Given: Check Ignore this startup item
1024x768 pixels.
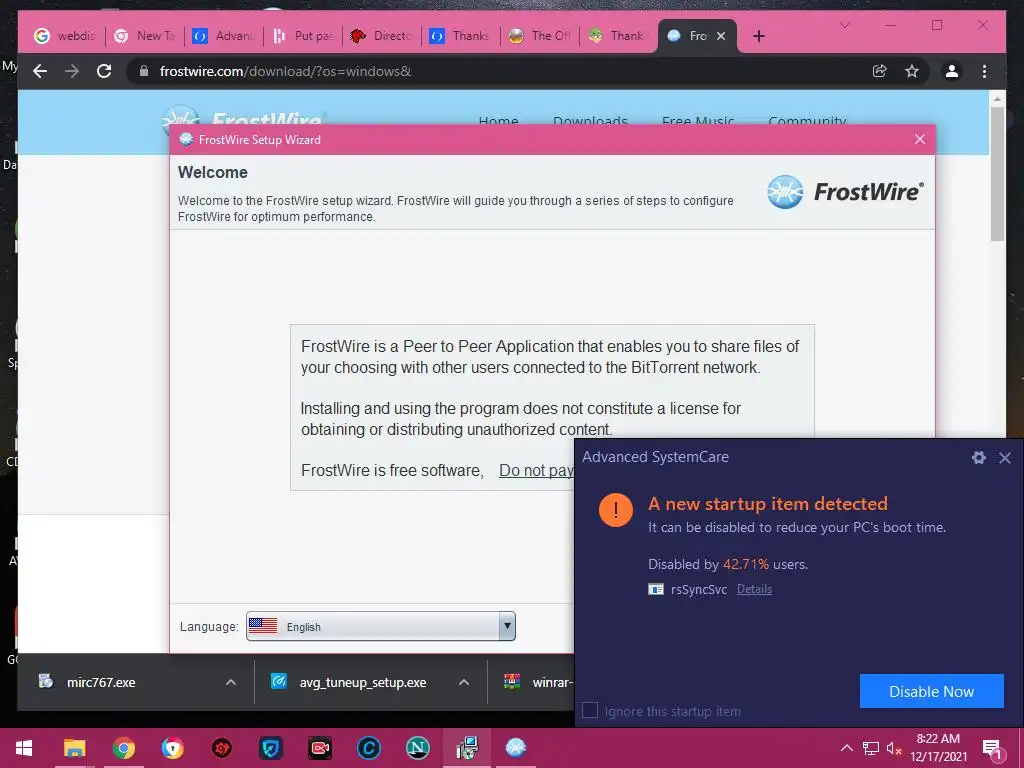Looking at the screenshot, I should coord(590,711).
